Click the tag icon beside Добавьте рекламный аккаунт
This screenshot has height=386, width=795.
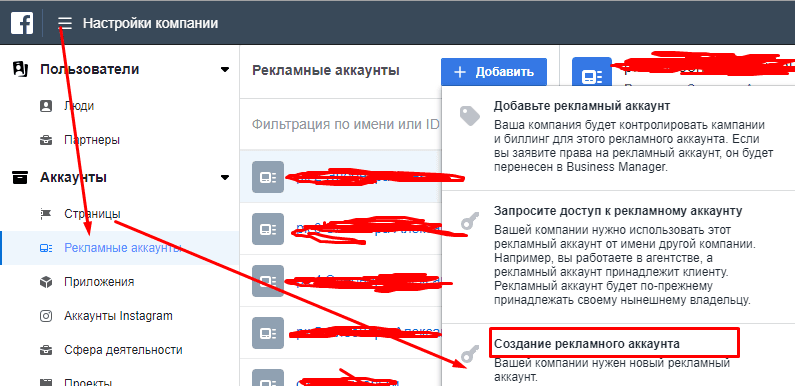click(x=469, y=116)
